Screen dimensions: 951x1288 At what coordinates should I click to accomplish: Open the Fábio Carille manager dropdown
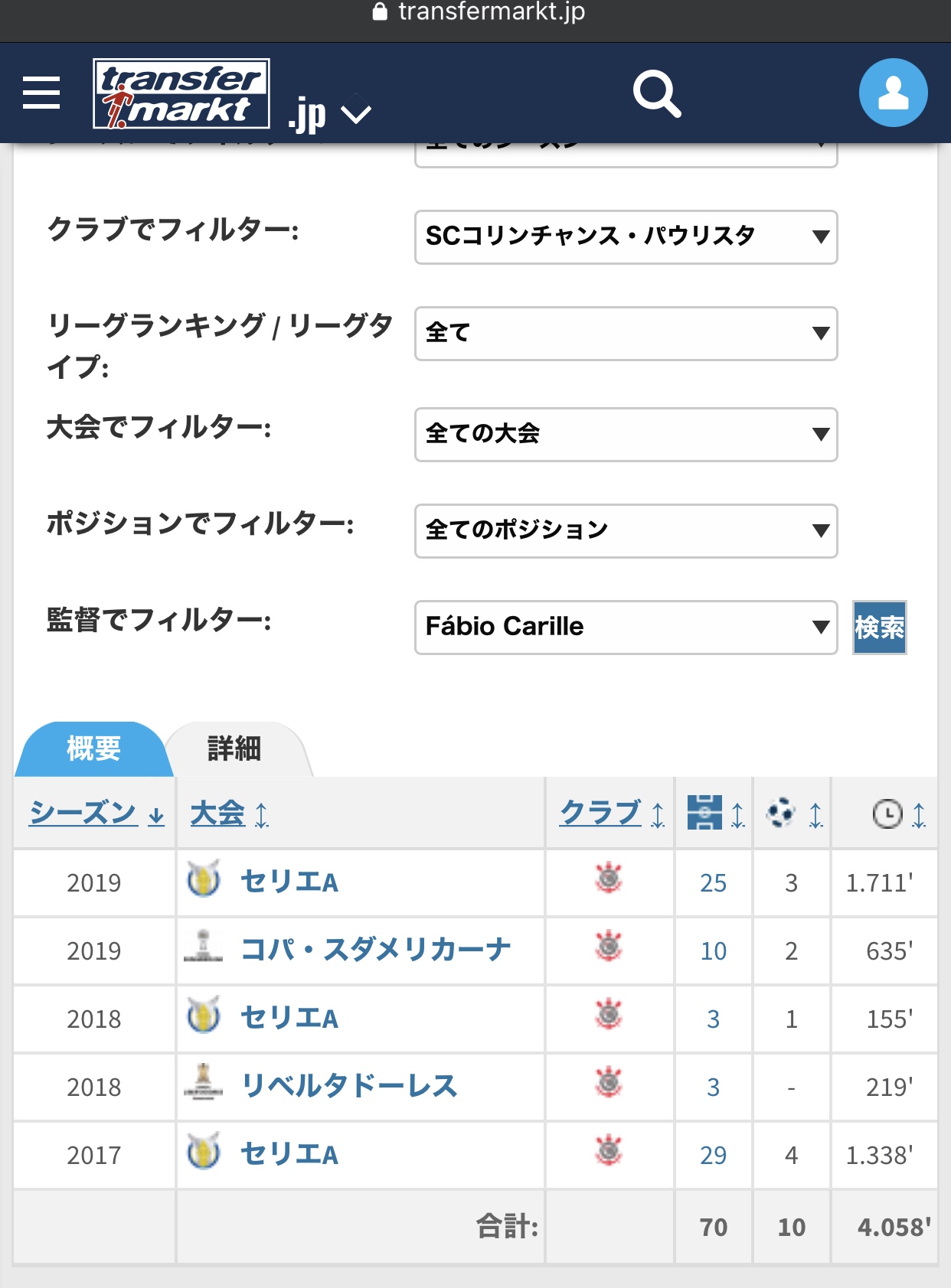[x=626, y=628]
